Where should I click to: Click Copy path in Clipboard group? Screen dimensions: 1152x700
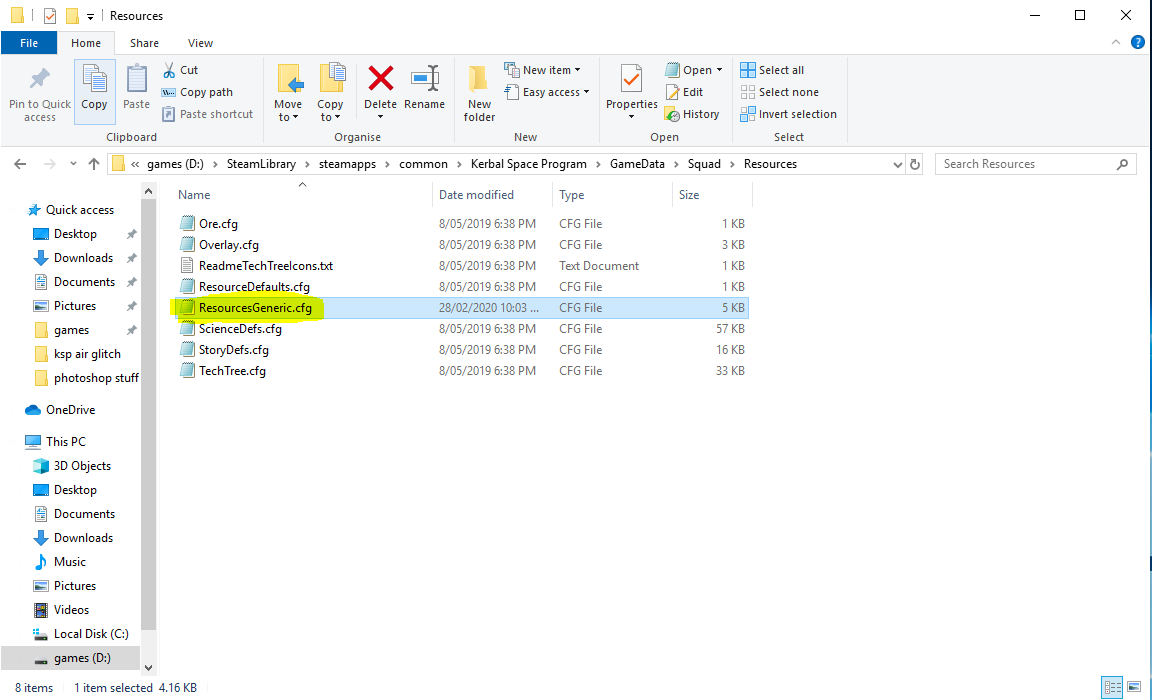pyautogui.click(x=197, y=92)
